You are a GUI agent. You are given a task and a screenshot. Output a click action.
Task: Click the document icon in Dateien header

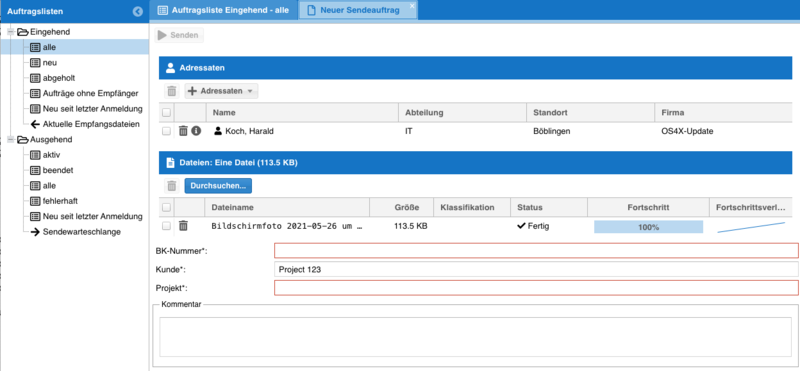(170, 163)
